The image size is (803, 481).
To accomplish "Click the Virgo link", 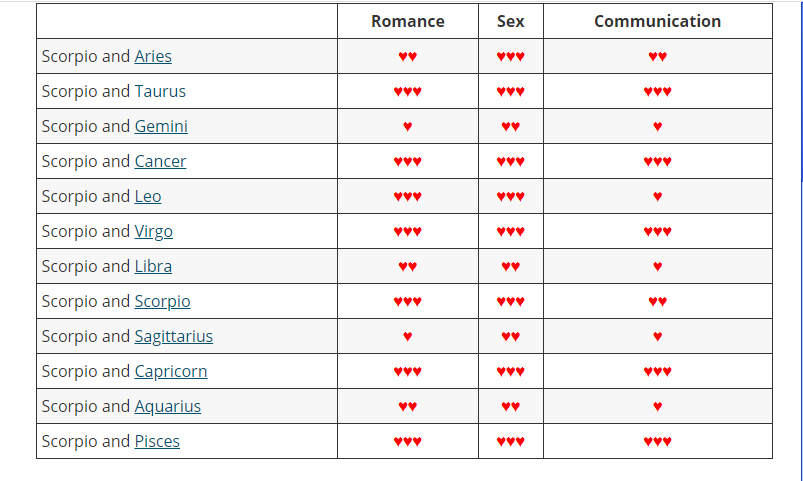I will pos(154,231).
